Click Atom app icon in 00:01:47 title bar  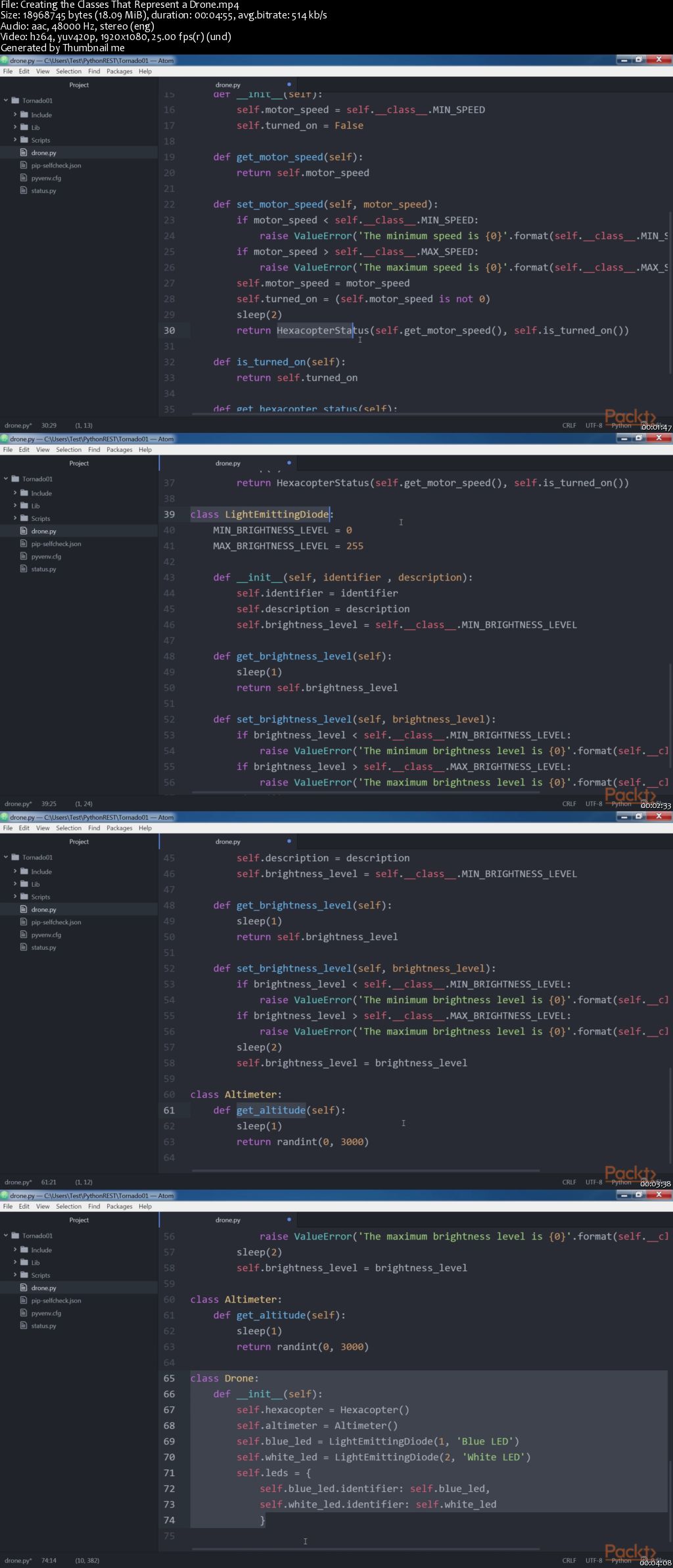(x=5, y=60)
